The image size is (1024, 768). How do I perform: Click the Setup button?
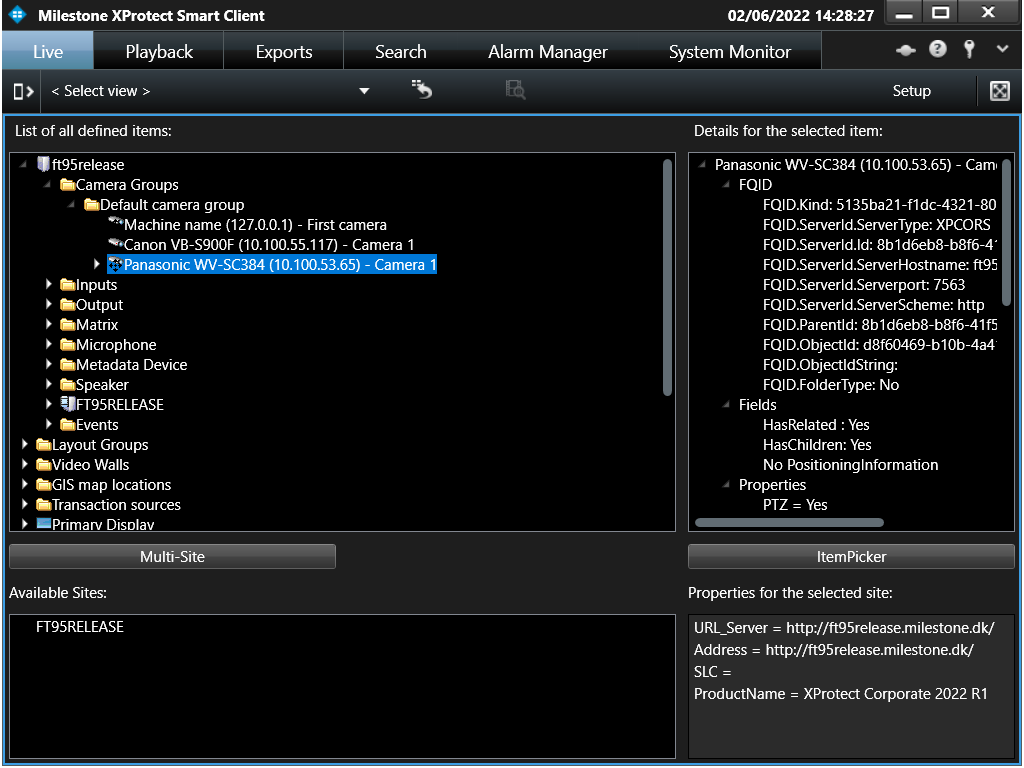[x=911, y=91]
